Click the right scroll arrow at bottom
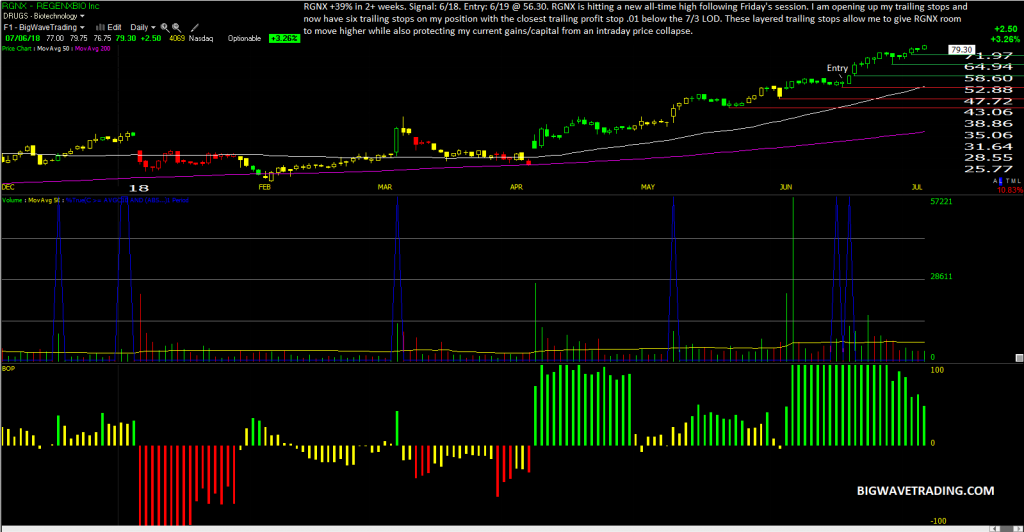This screenshot has height=532, width=1024. click(x=1016, y=528)
